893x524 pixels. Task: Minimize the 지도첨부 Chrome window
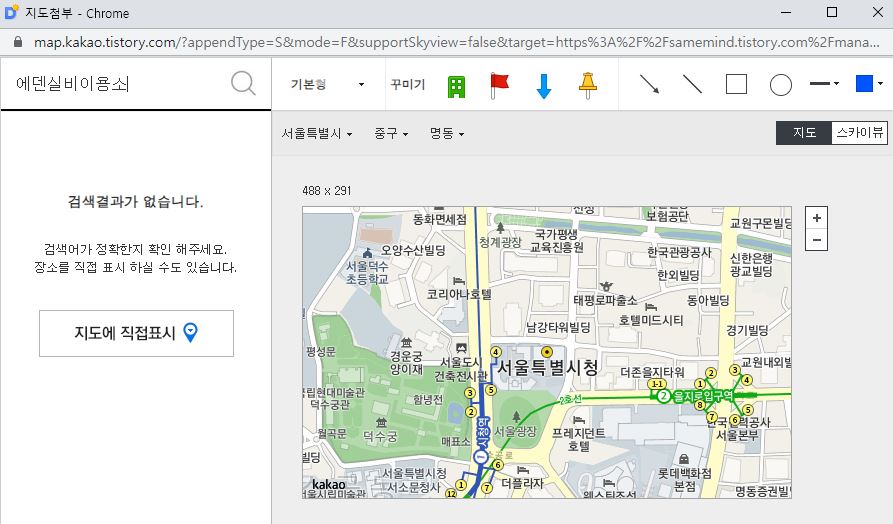pos(786,13)
